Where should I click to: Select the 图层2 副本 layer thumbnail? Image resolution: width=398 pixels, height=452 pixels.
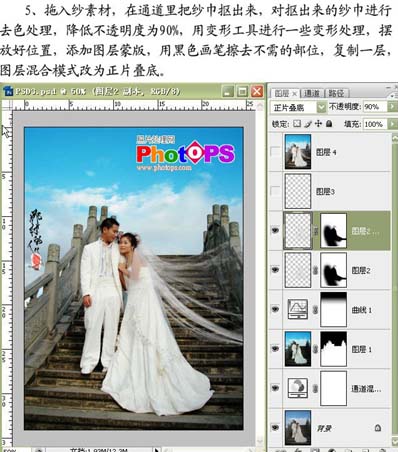(x=298, y=231)
